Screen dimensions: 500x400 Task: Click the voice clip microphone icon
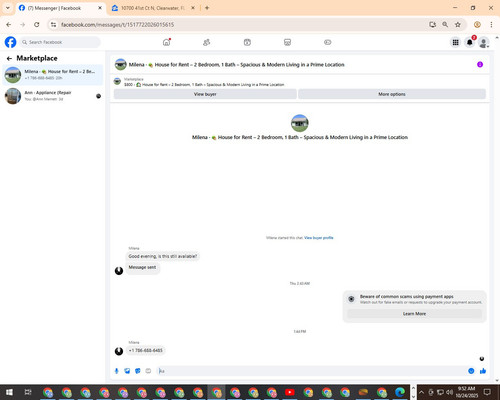tap(117, 371)
